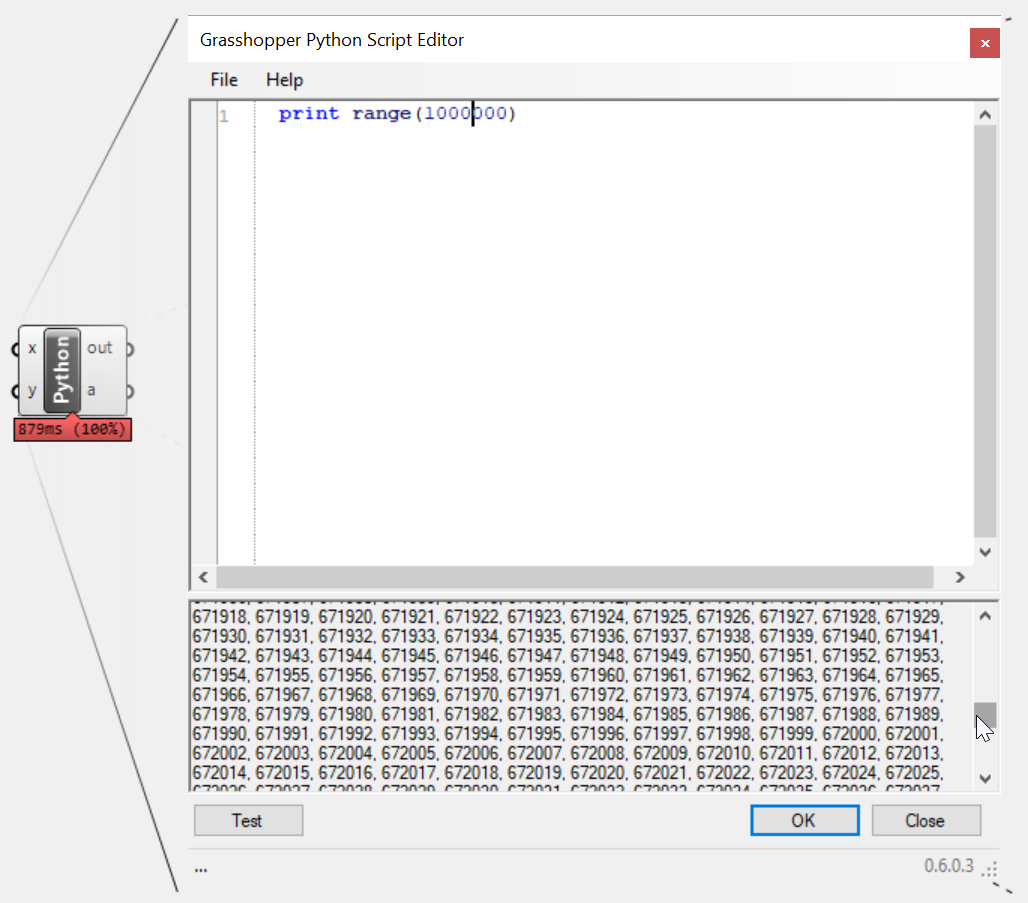The width and height of the screenshot is (1028, 903).
Task: Close the editor via the red x button
Action: (984, 43)
